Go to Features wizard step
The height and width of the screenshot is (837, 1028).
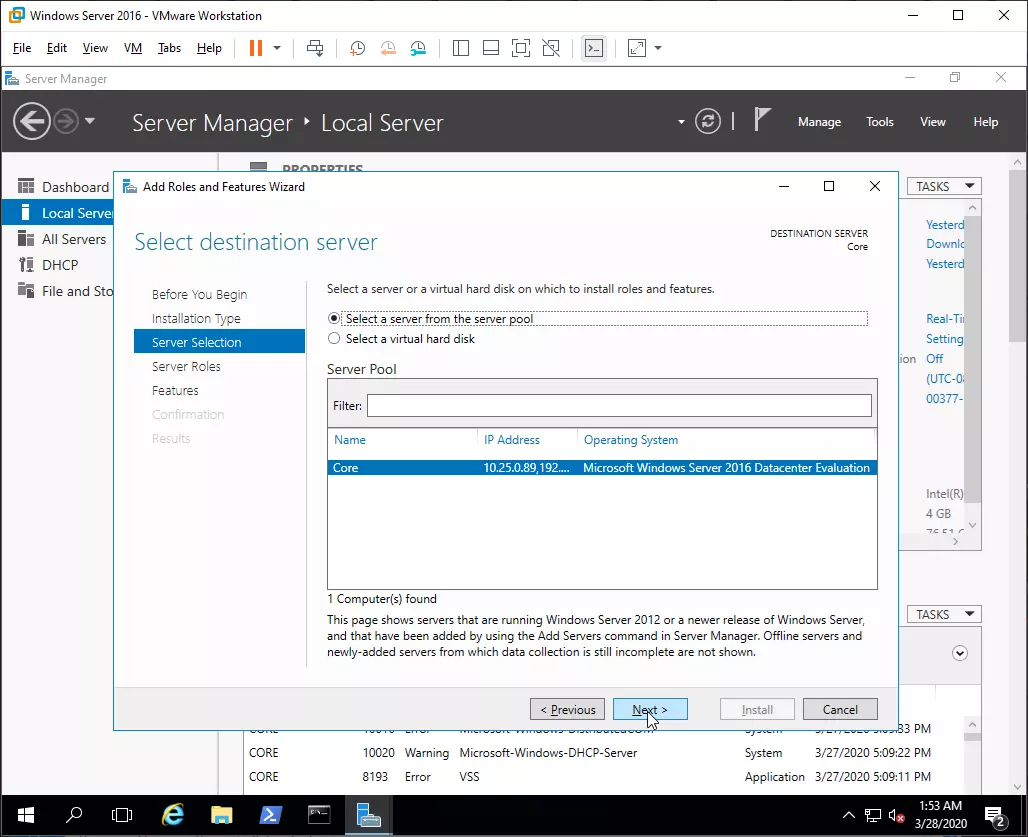click(175, 391)
